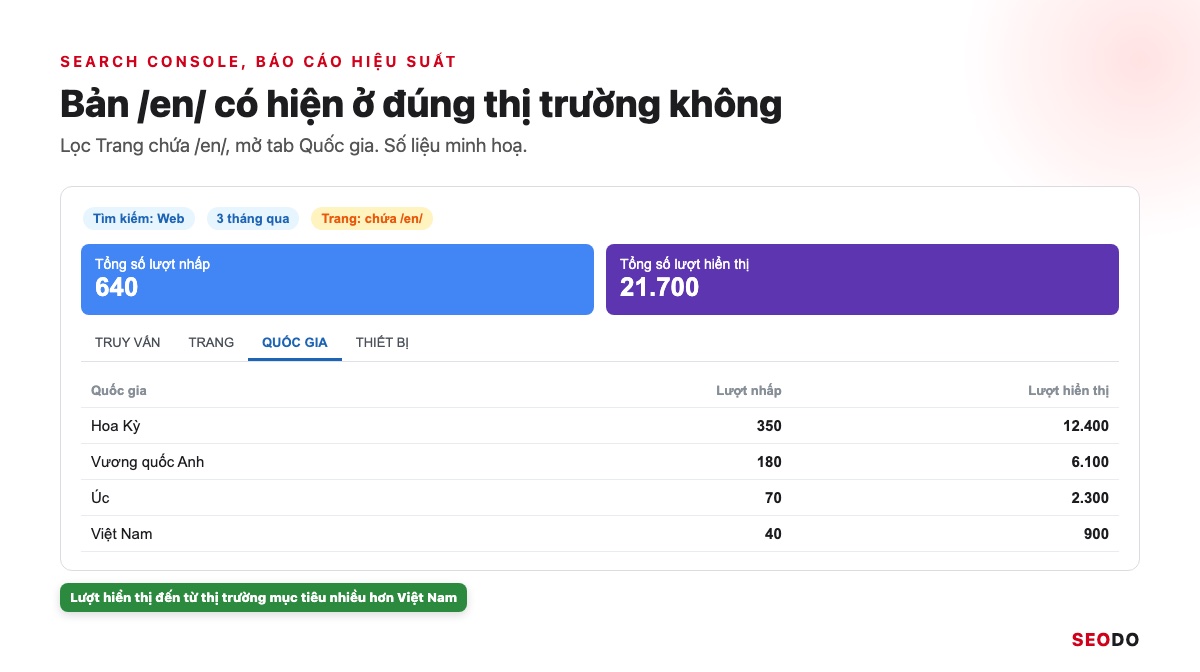Click the 40 clicks value
Image resolution: width=1200 pixels, height=672 pixels.
(773, 534)
